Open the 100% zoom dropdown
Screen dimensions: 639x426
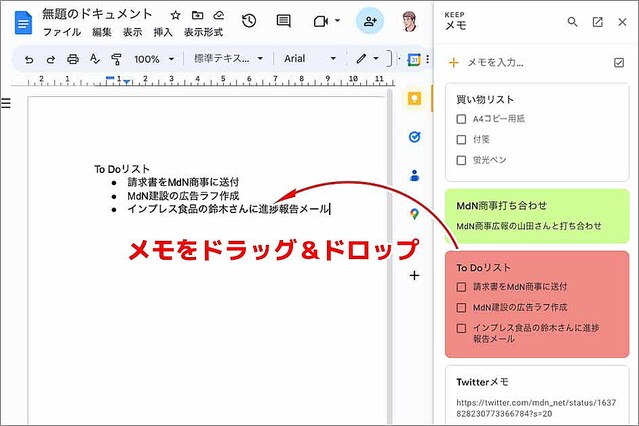click(154, 59)
